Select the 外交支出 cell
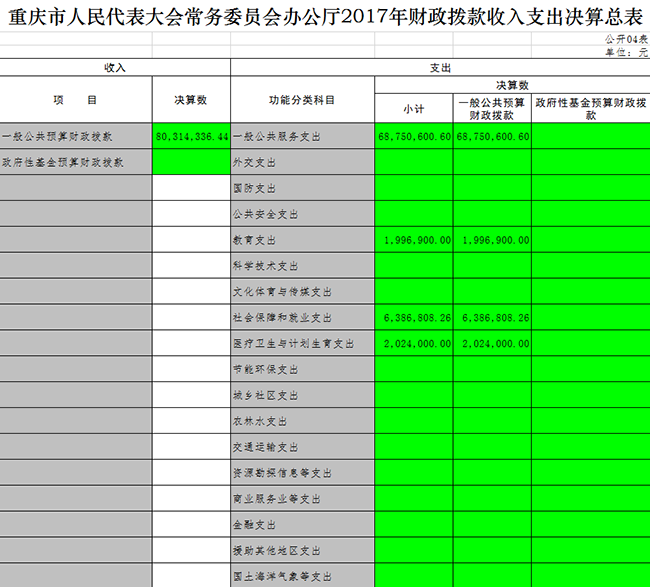 (302, 161)
